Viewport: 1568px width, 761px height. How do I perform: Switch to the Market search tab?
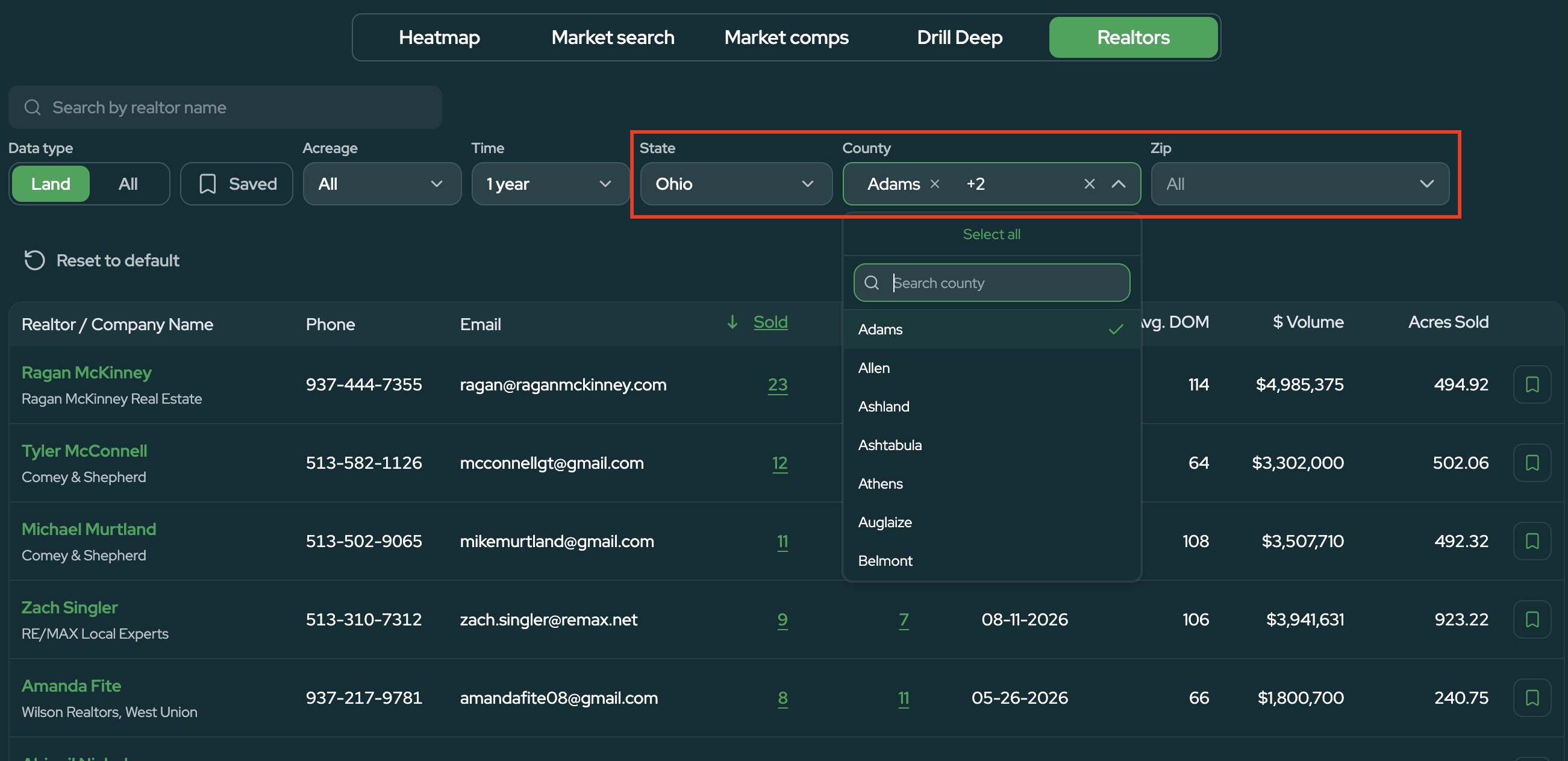tap(613, 37)
